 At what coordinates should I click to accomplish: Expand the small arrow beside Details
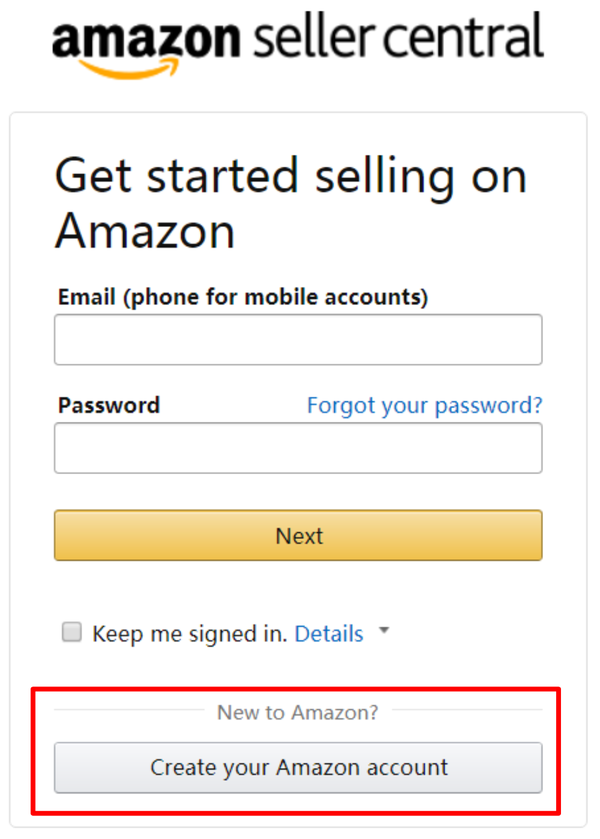point(384,632)
